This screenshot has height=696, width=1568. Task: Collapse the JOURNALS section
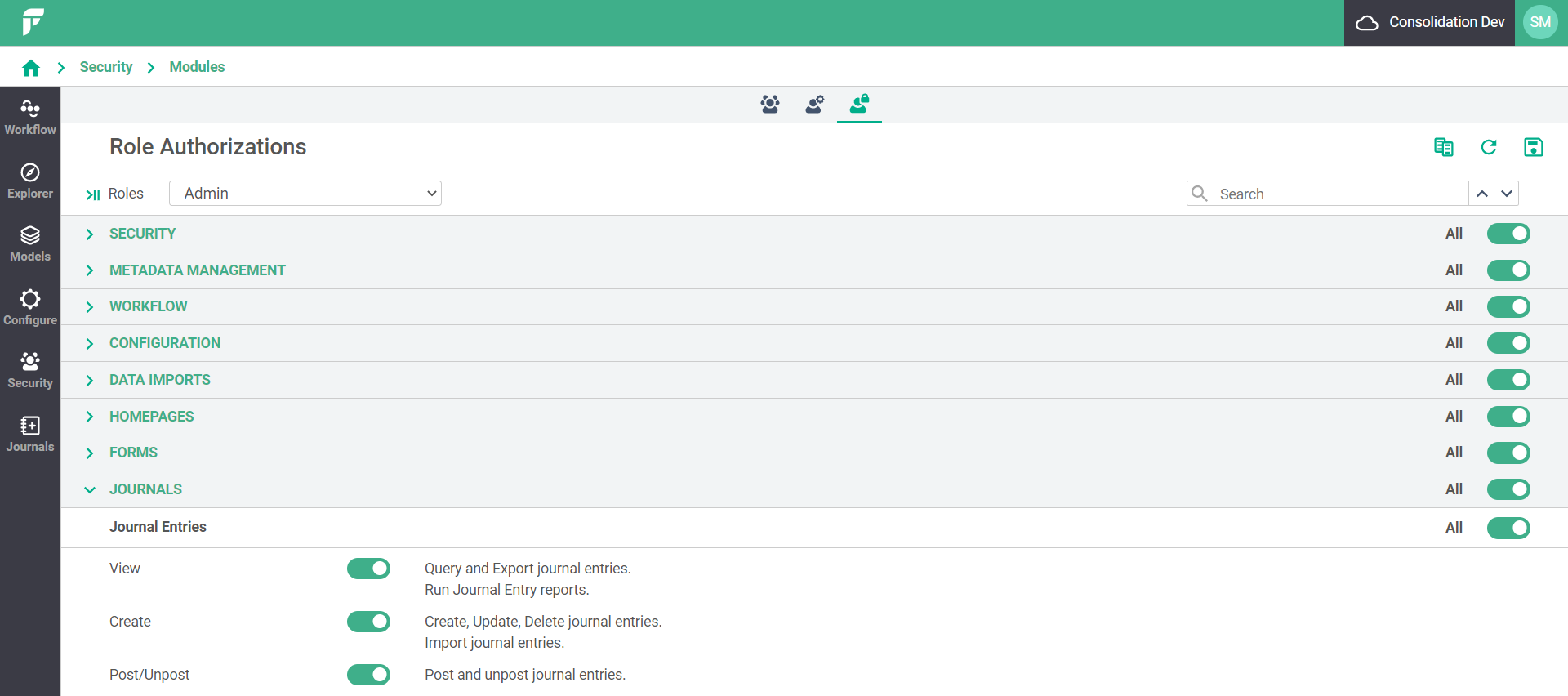(90, 490)
